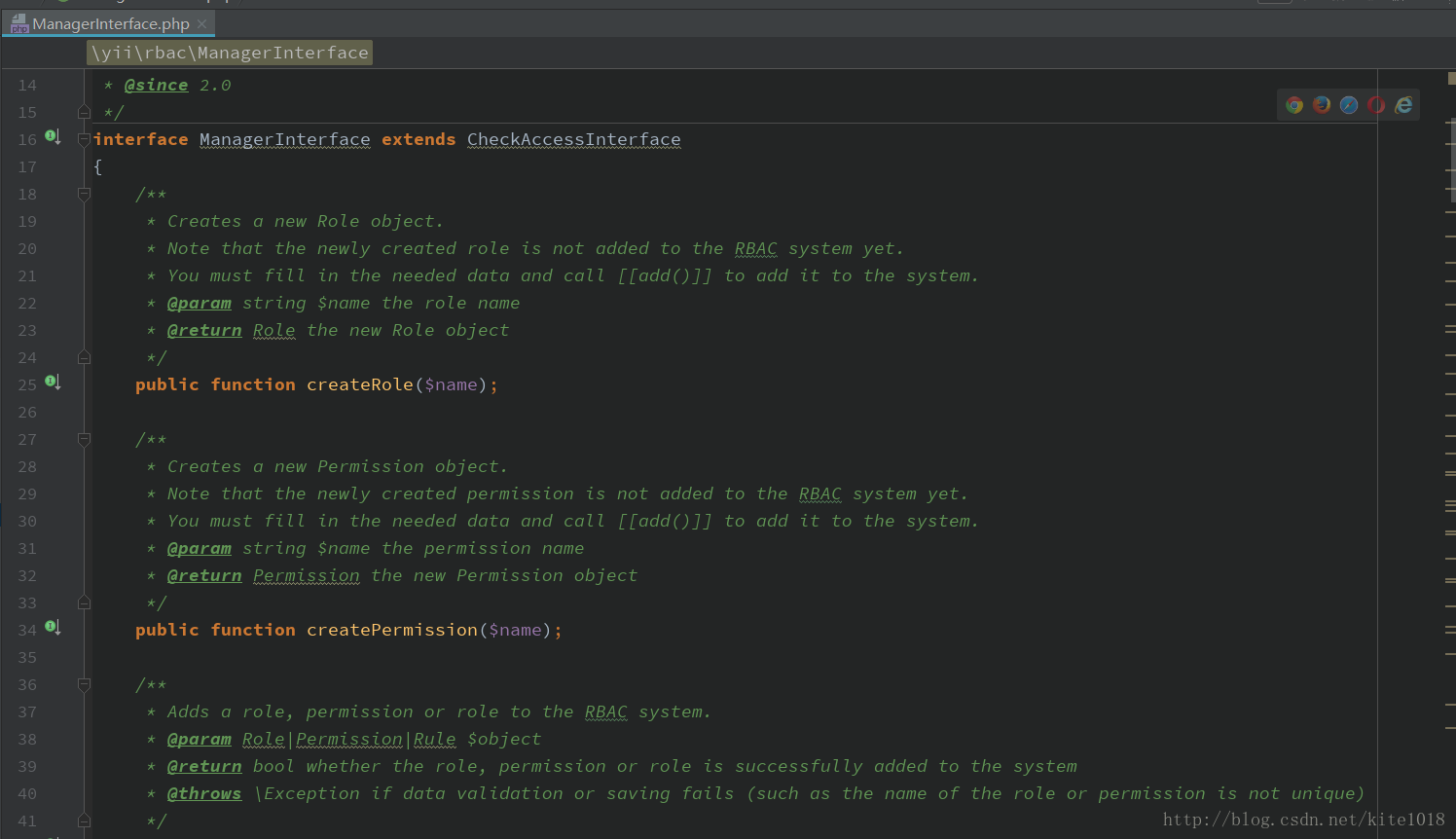
Task: Click the @since tag on line 14
Action: tap(157, 86)
